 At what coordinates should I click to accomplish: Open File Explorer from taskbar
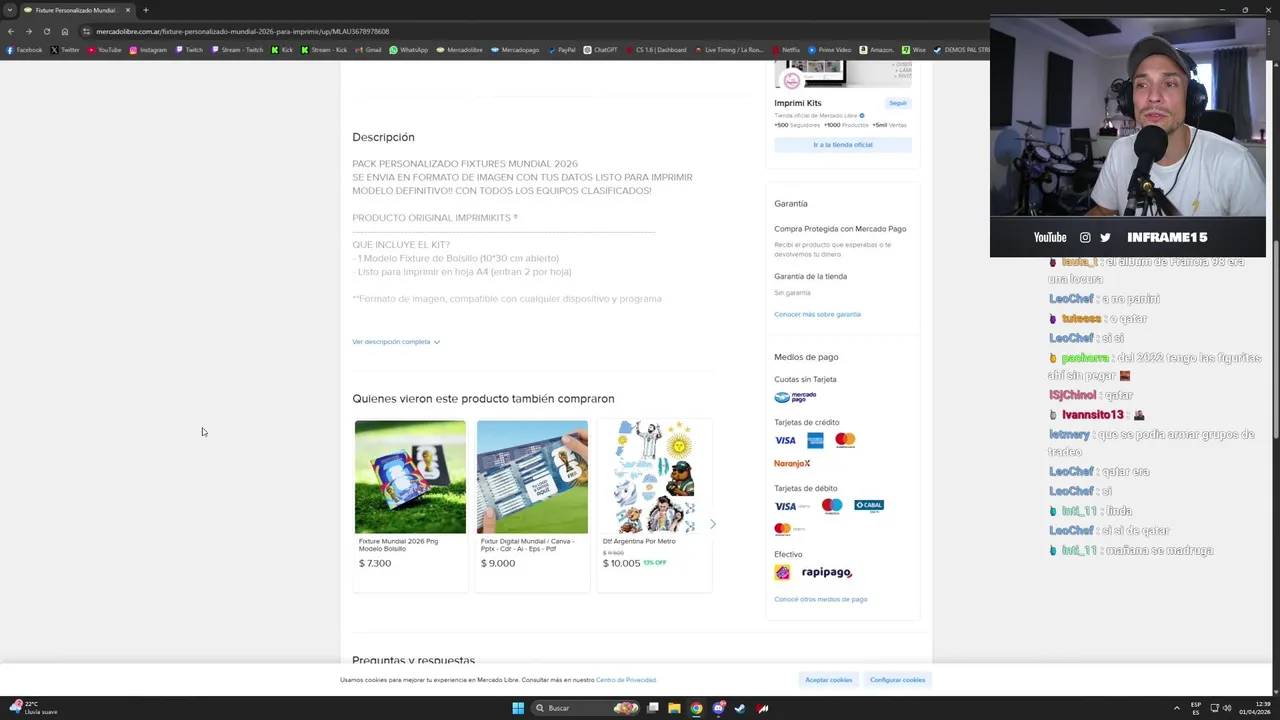tap(674, 708)
